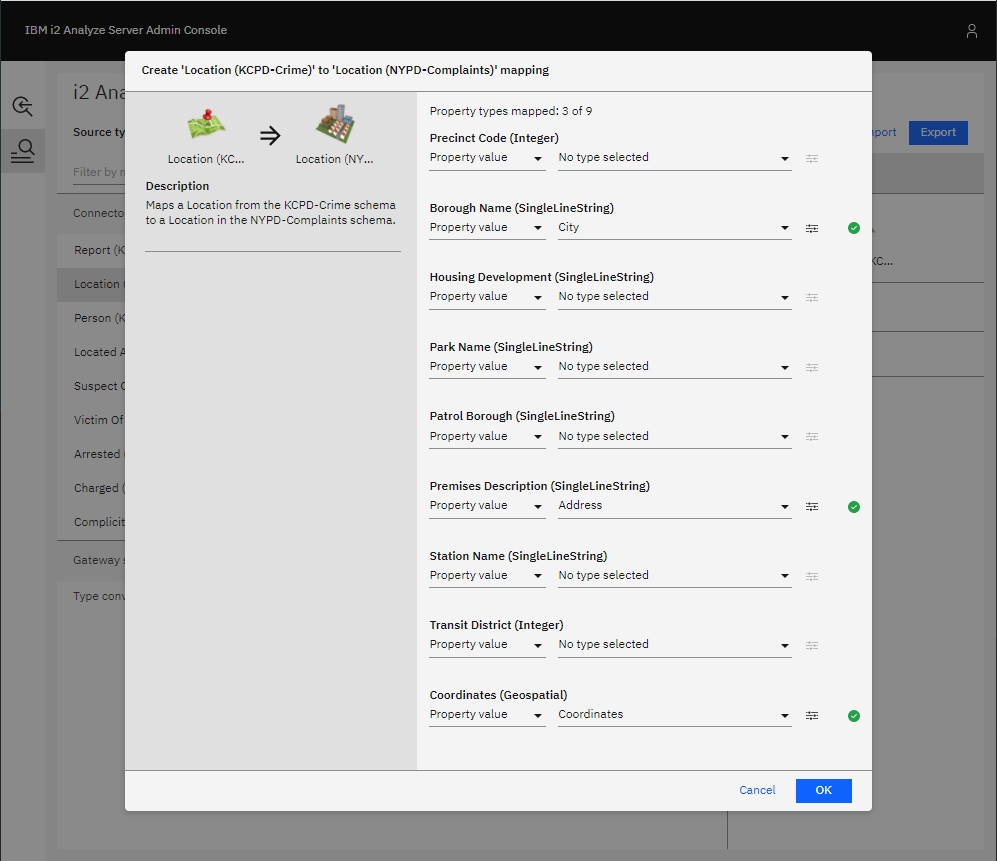The height and width of the screenshot is (861, 997).
Task: Open Premises Description dropdown showing Address
Action: pos(674,506)
